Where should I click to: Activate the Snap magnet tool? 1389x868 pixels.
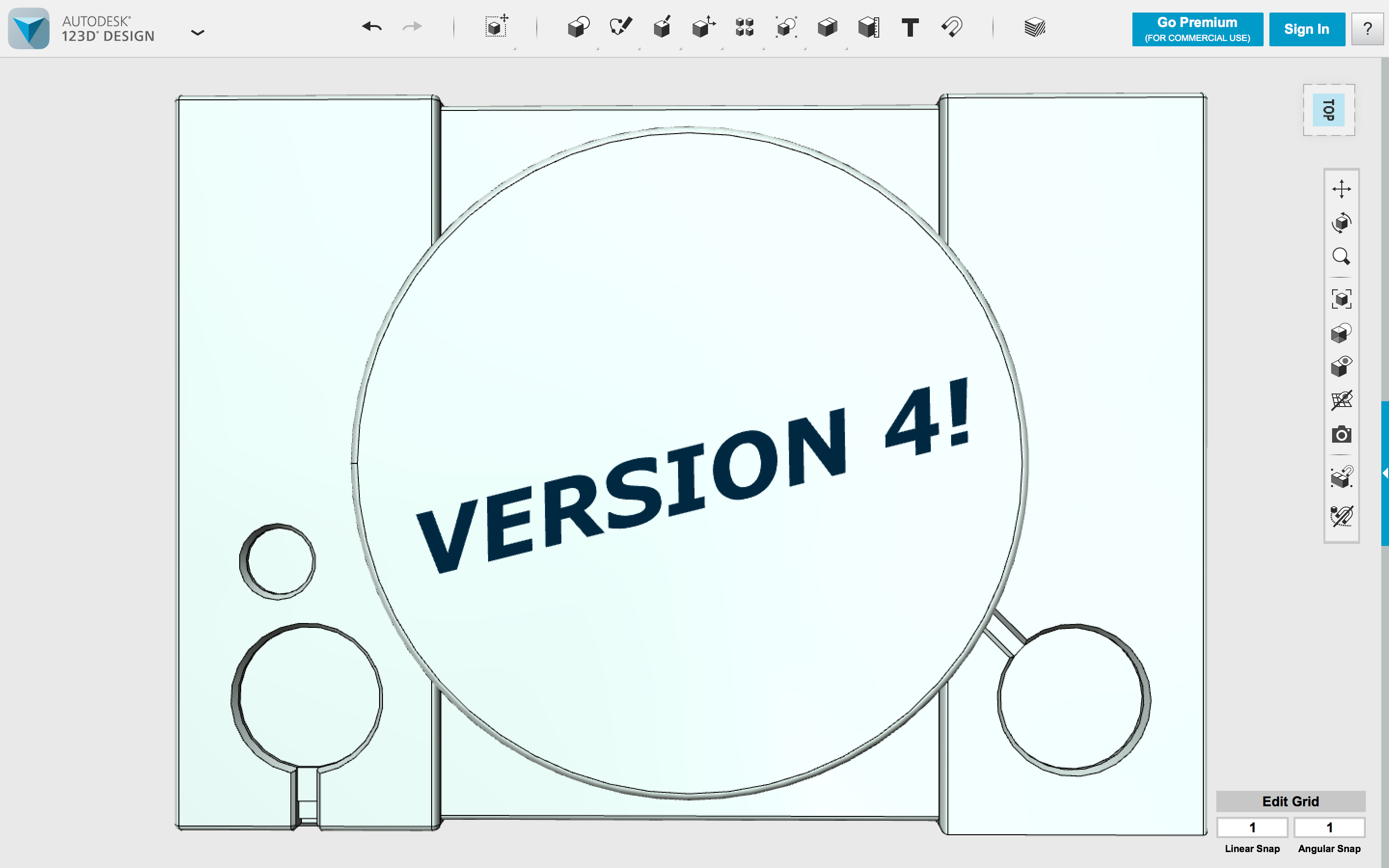(952, 27)
